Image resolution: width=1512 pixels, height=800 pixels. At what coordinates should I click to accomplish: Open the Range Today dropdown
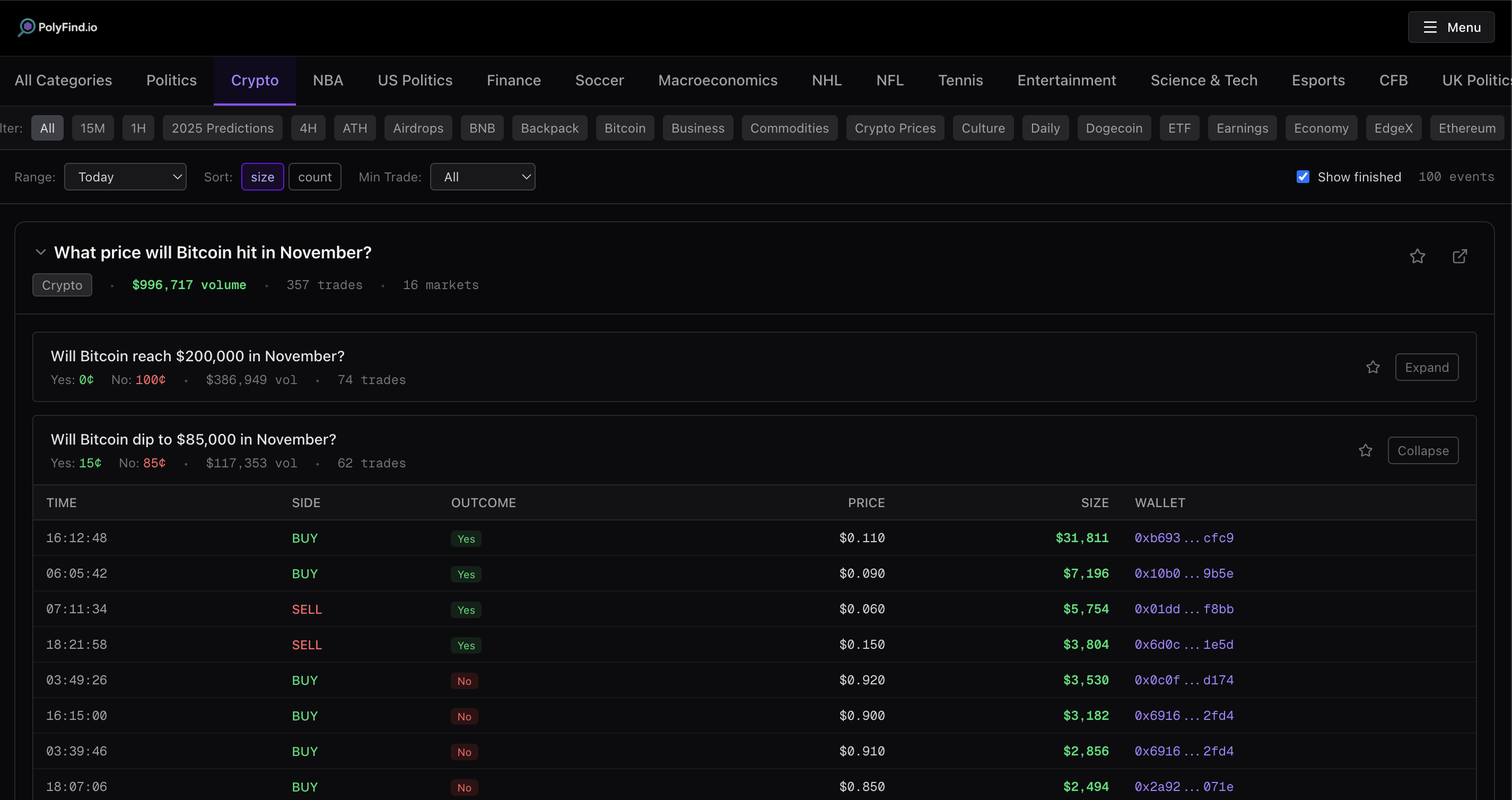coord(125,177)
